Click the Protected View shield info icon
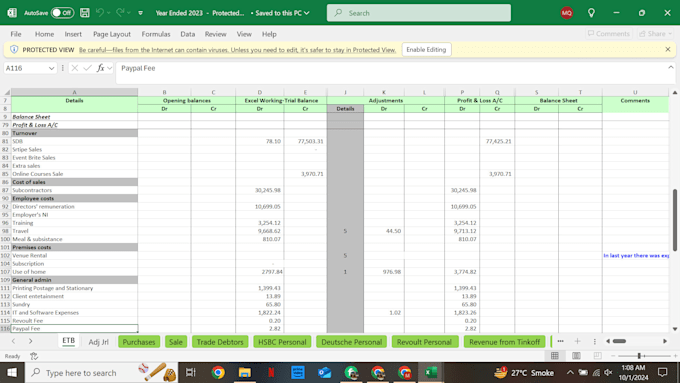The height and width of the screenshot is (383, 680). [x=14, y=49]
